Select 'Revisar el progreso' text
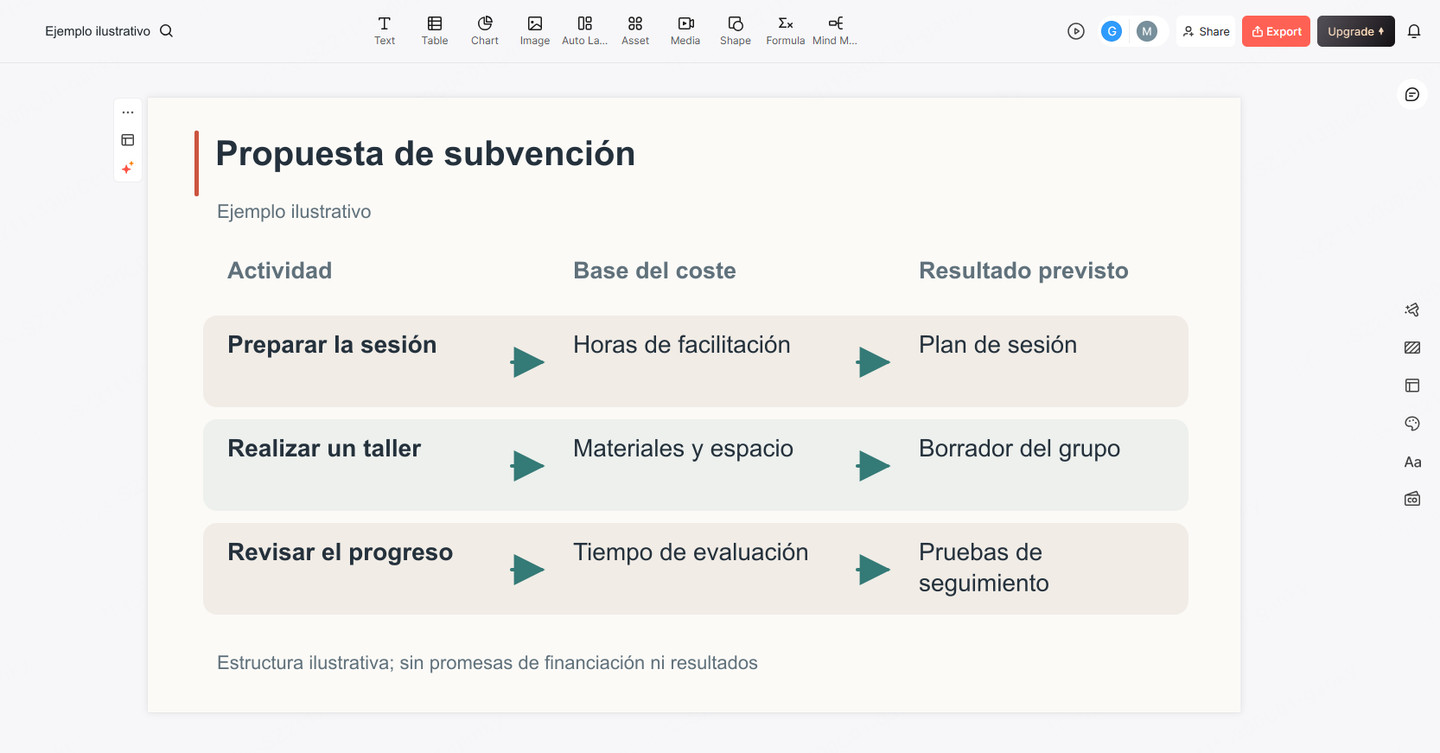1440x753 pixels. point(340,553)
